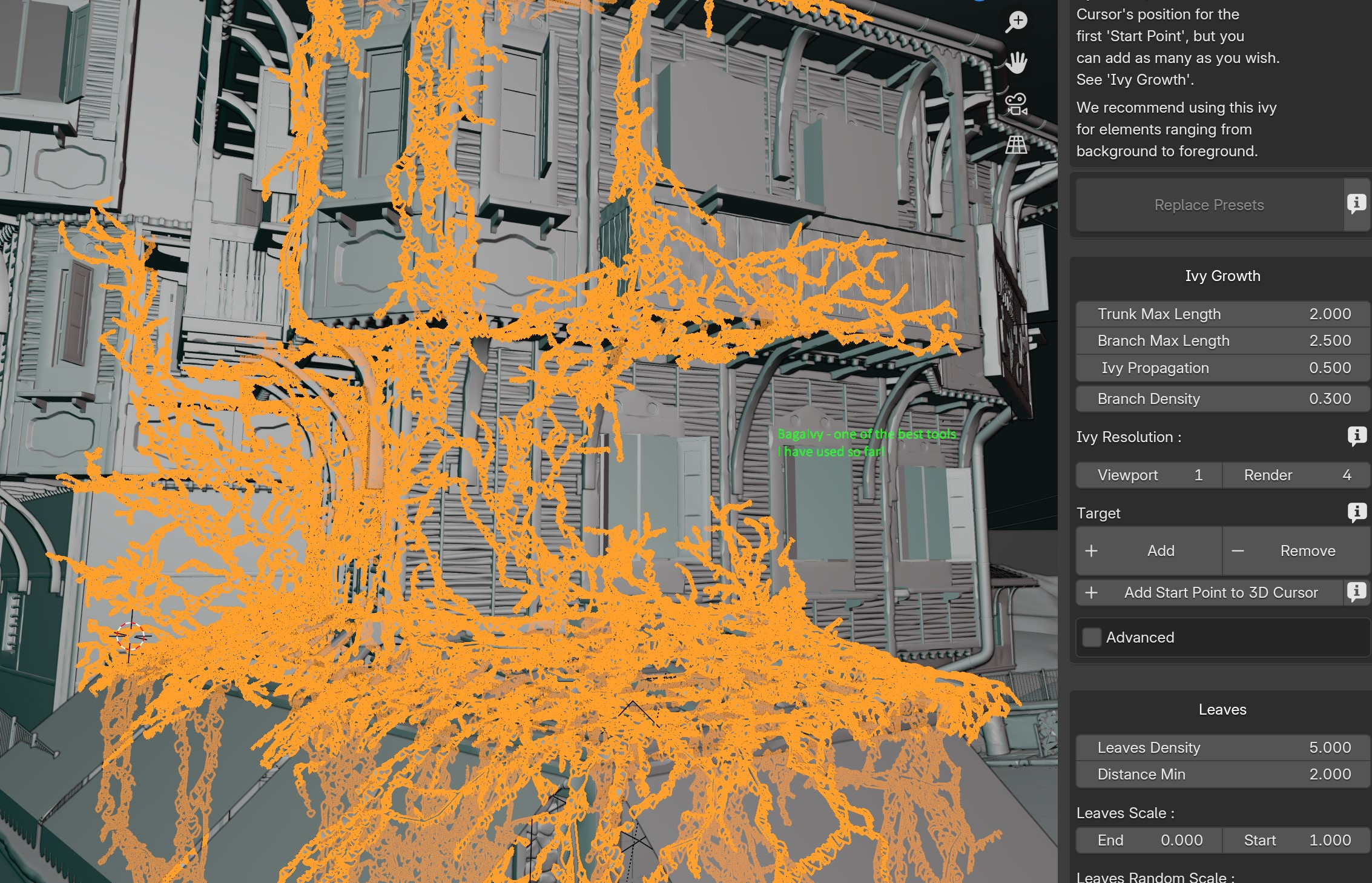The height and width of the screenshot is (883, 1372).
Task: Select the Move/Pan hand tool
Action: click(1017, 62)
